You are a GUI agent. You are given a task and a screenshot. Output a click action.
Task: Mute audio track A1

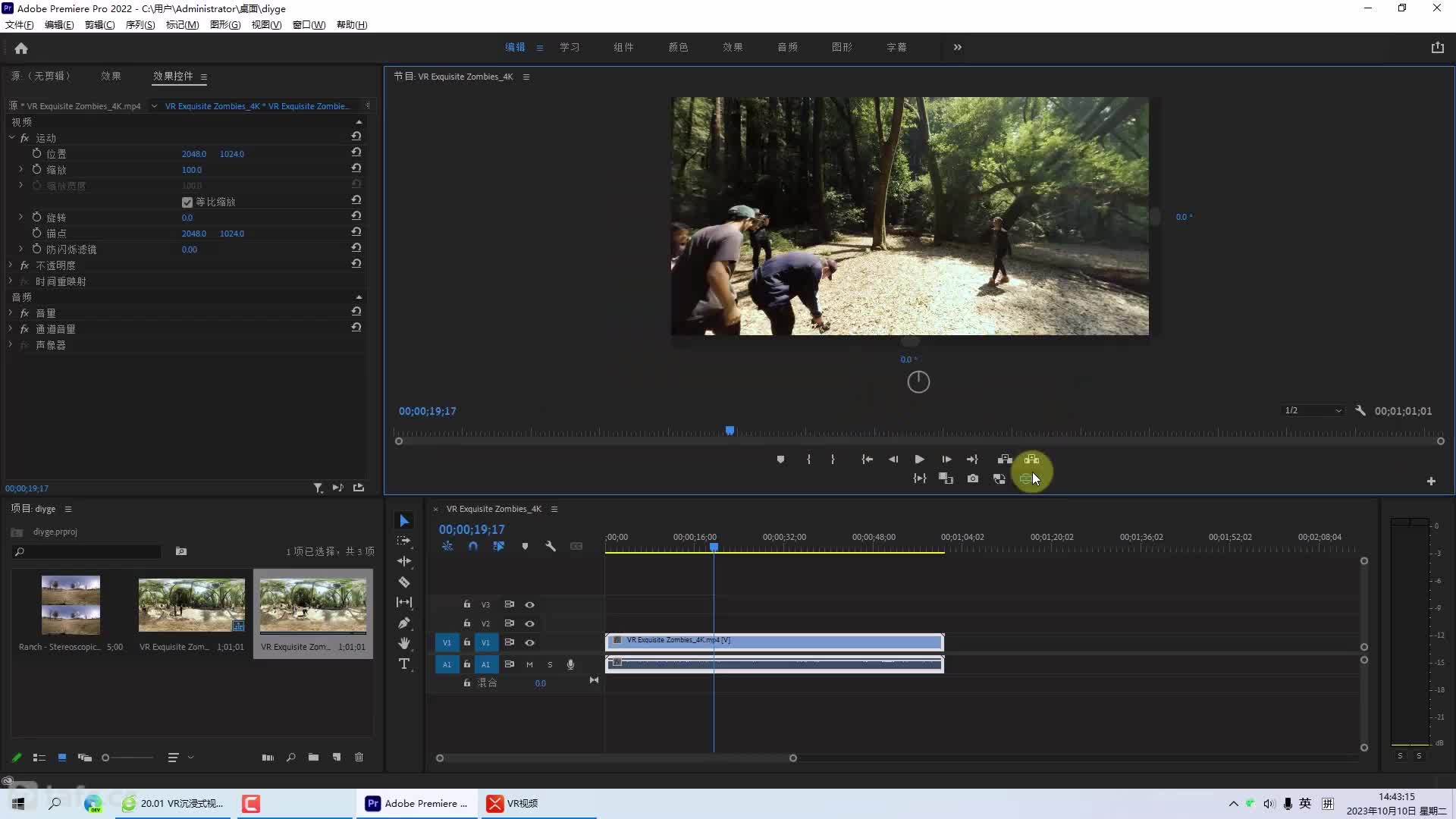[x=529, y=664]
